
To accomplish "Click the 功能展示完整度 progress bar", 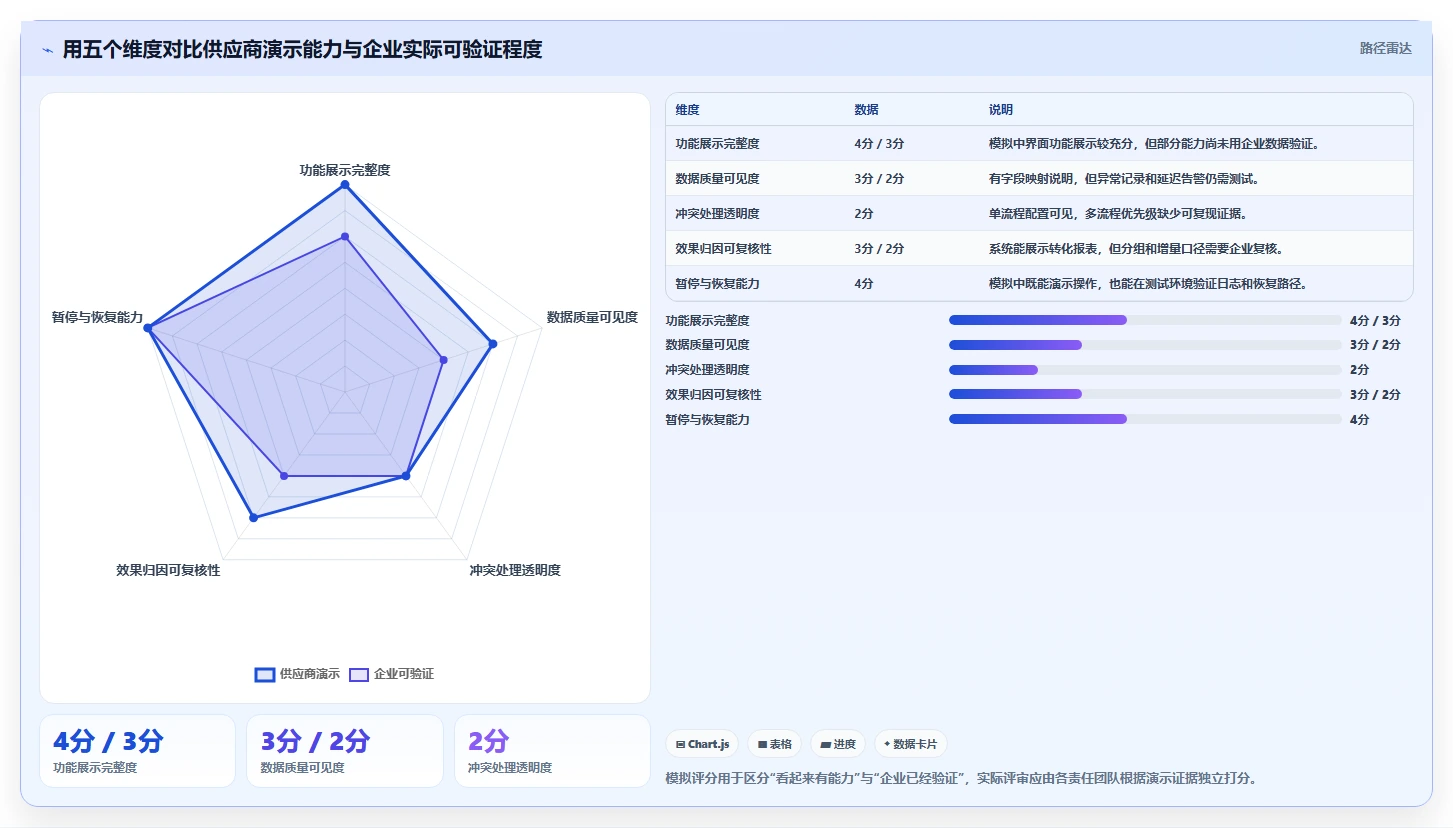I will 1145,320.
